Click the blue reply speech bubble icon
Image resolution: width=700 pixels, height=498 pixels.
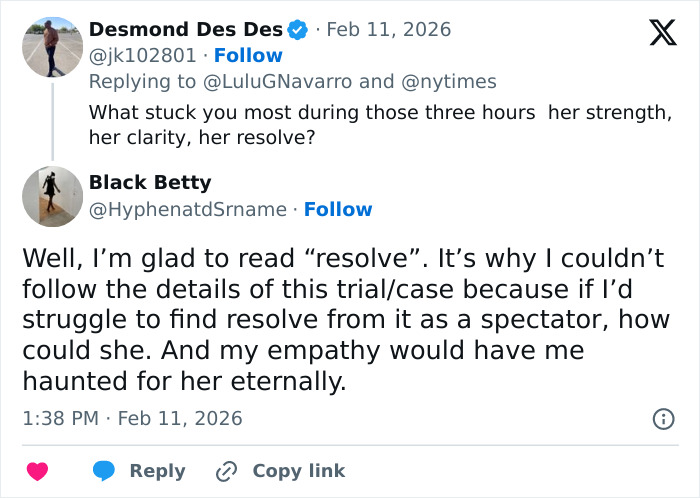[x=103, y=471]
